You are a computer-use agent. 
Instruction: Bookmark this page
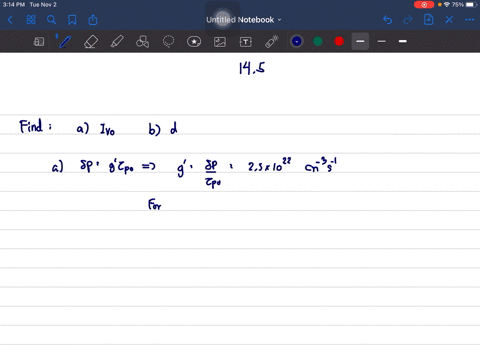72,20
